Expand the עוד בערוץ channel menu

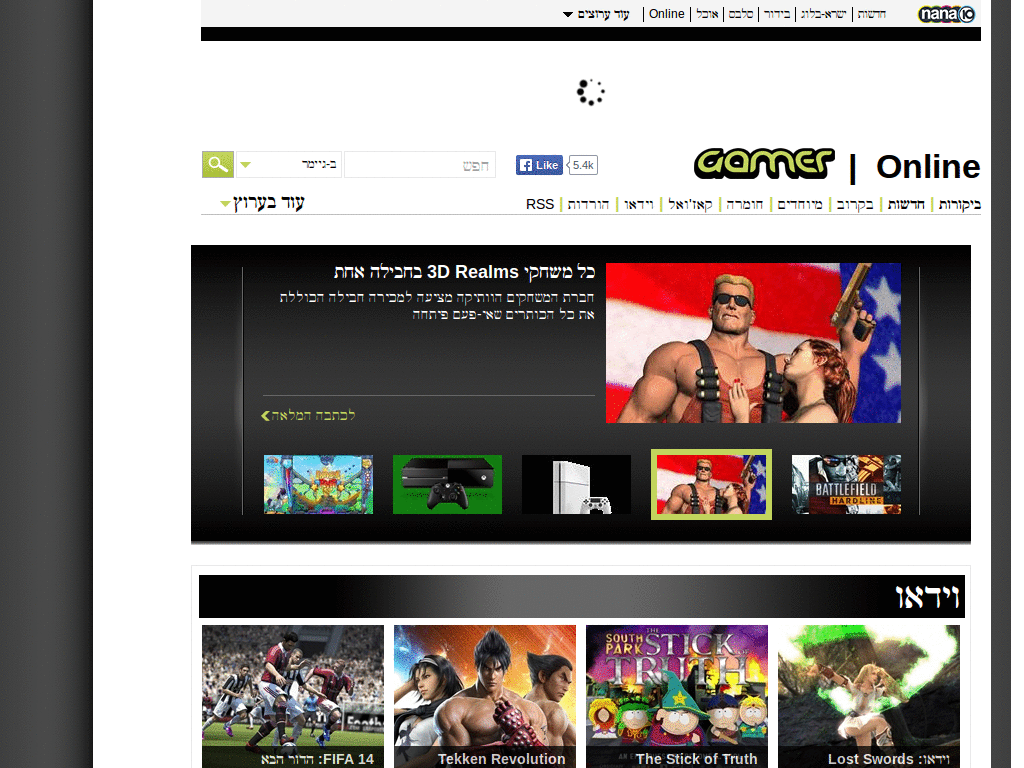[x=263, y=203]
